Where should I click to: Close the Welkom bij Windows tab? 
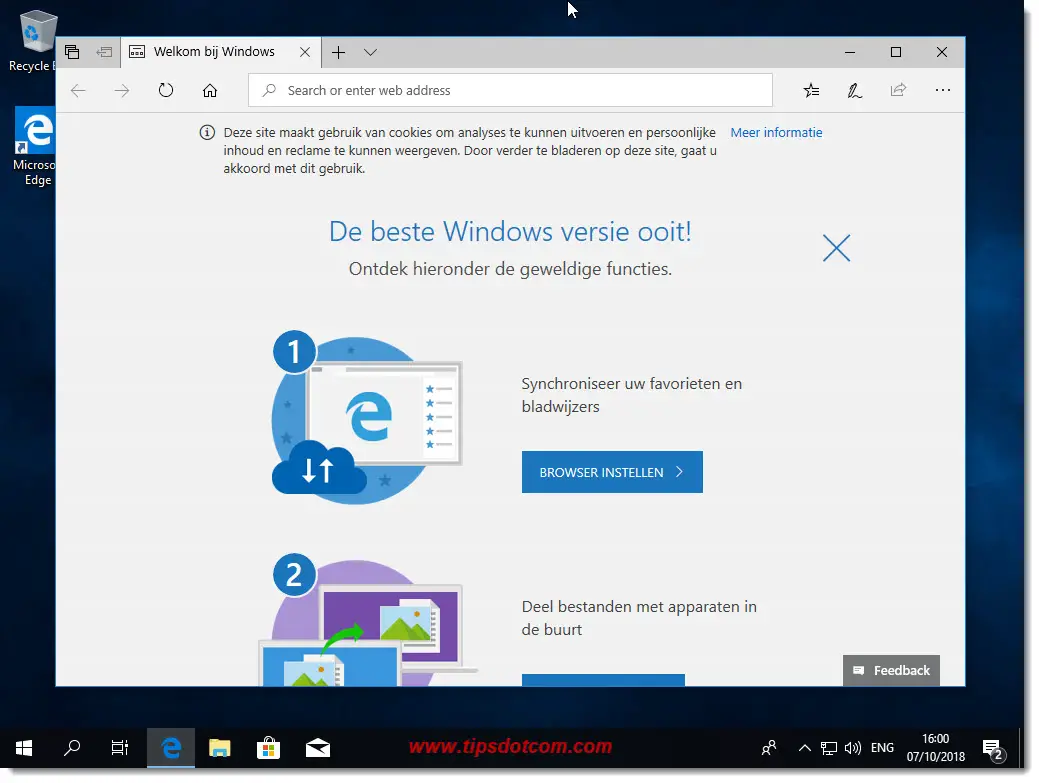click(x=305, y=52)
